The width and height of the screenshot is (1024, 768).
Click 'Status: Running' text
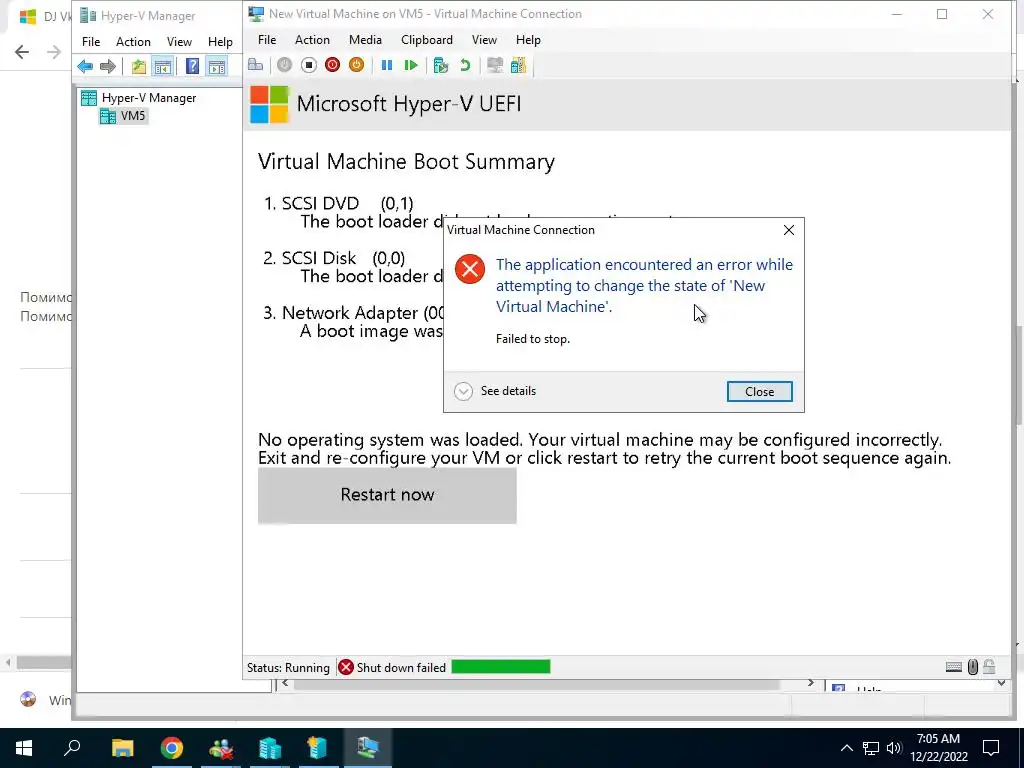pos(288,667)
